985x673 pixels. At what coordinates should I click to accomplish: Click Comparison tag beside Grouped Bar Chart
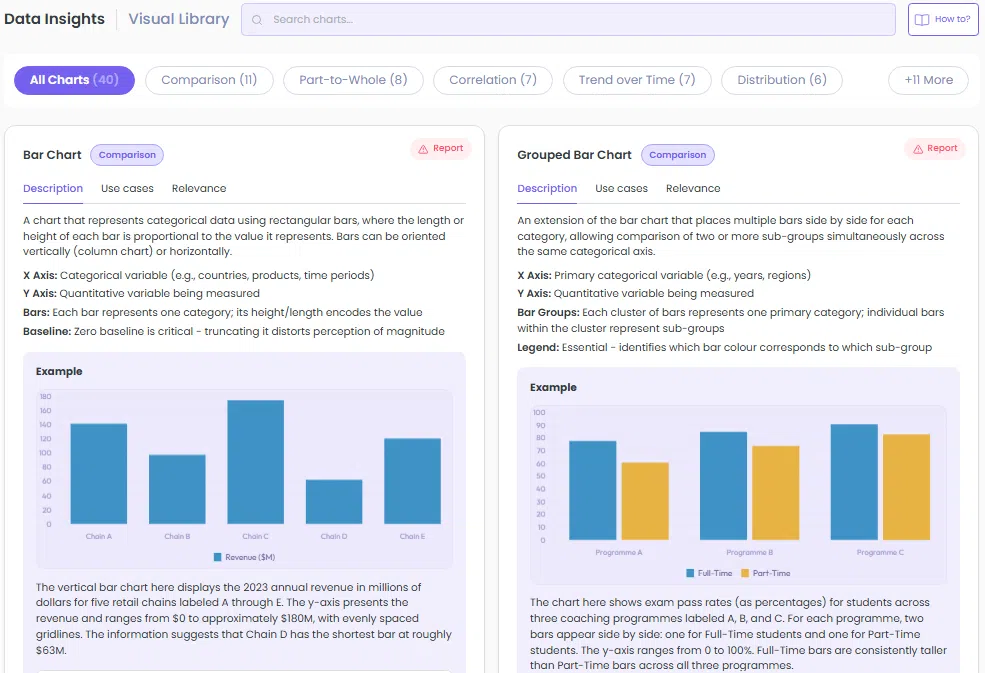677,155
